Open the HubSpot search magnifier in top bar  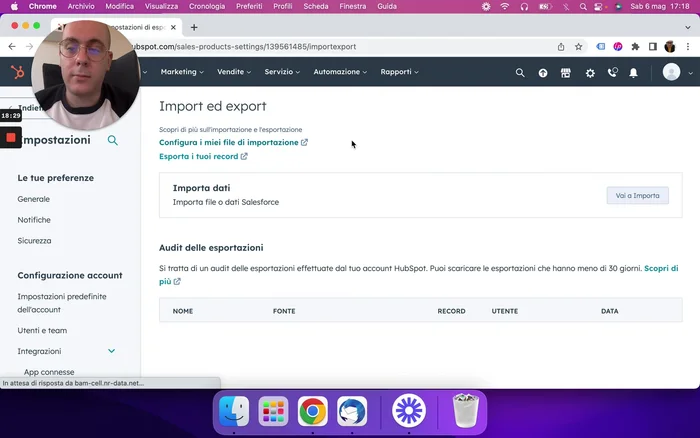[519, 72]
